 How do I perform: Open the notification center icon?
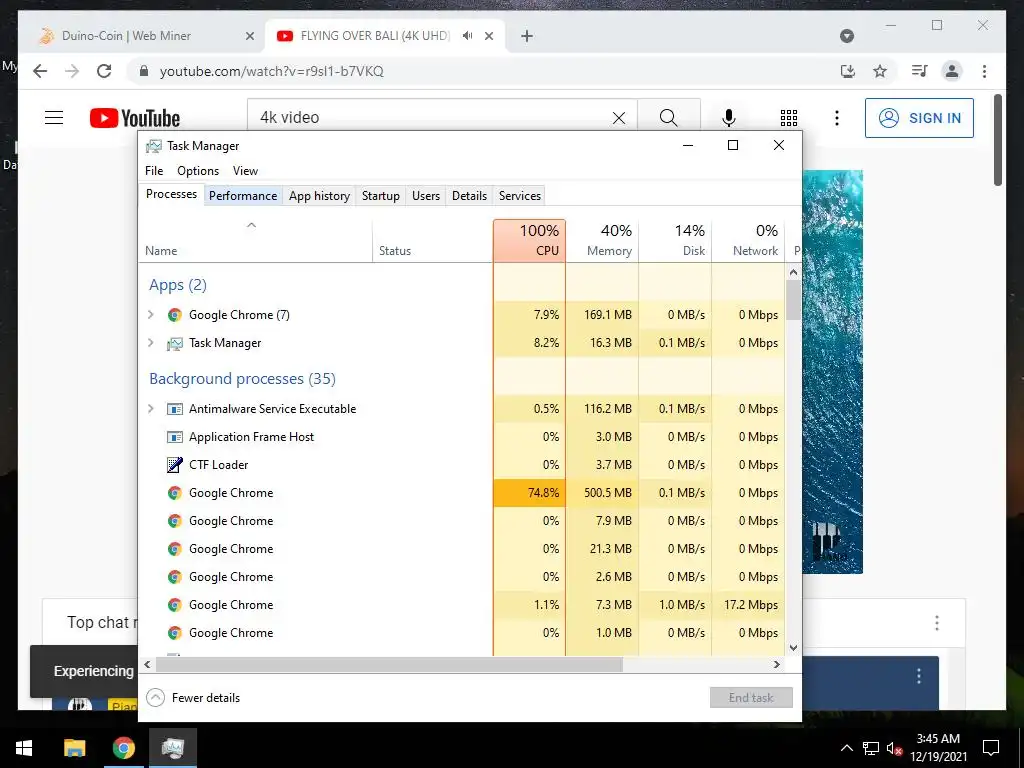pyautogui.click(x=991, y=748)
